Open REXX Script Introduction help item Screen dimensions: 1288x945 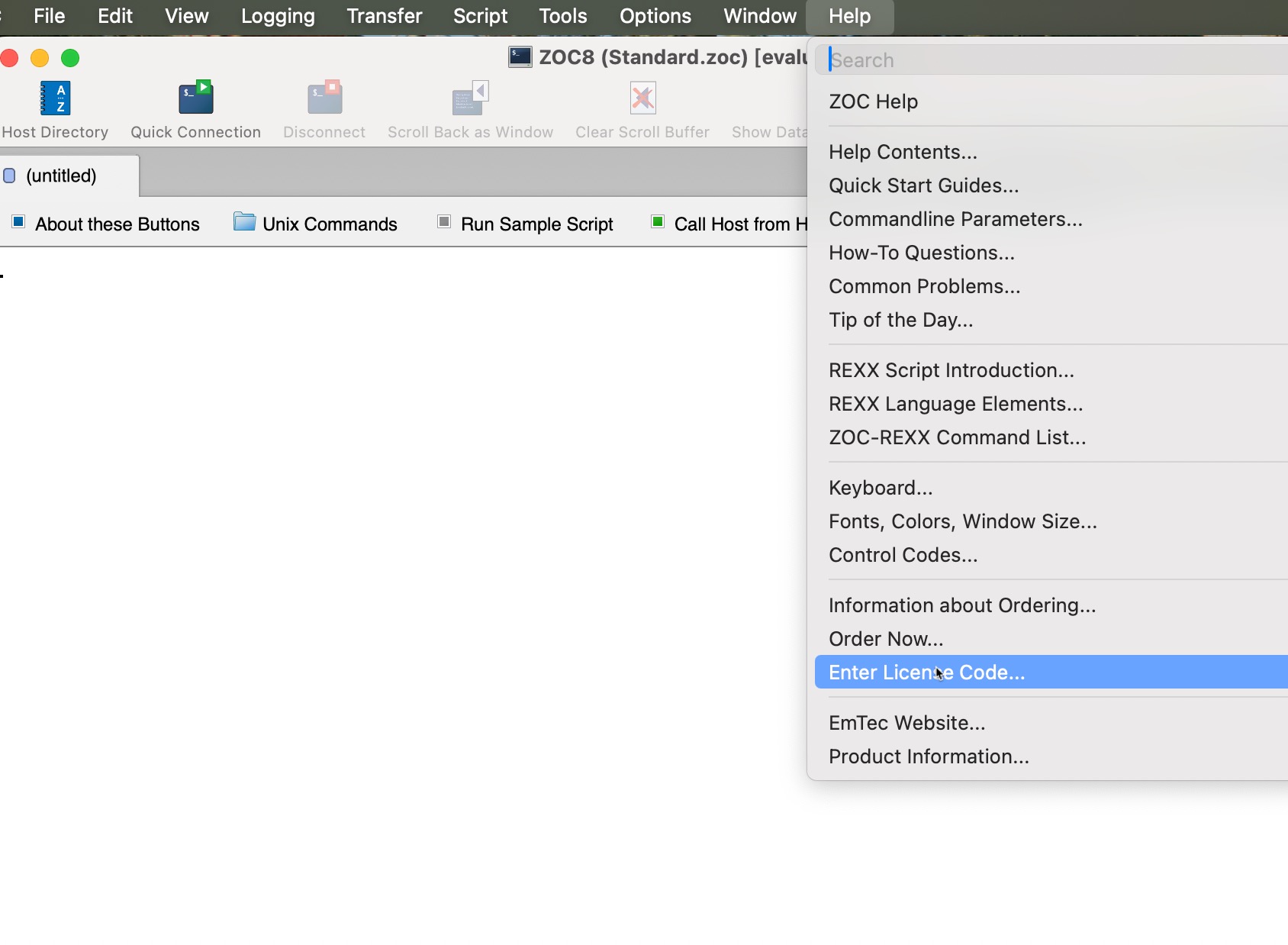(x=951, y=370)
